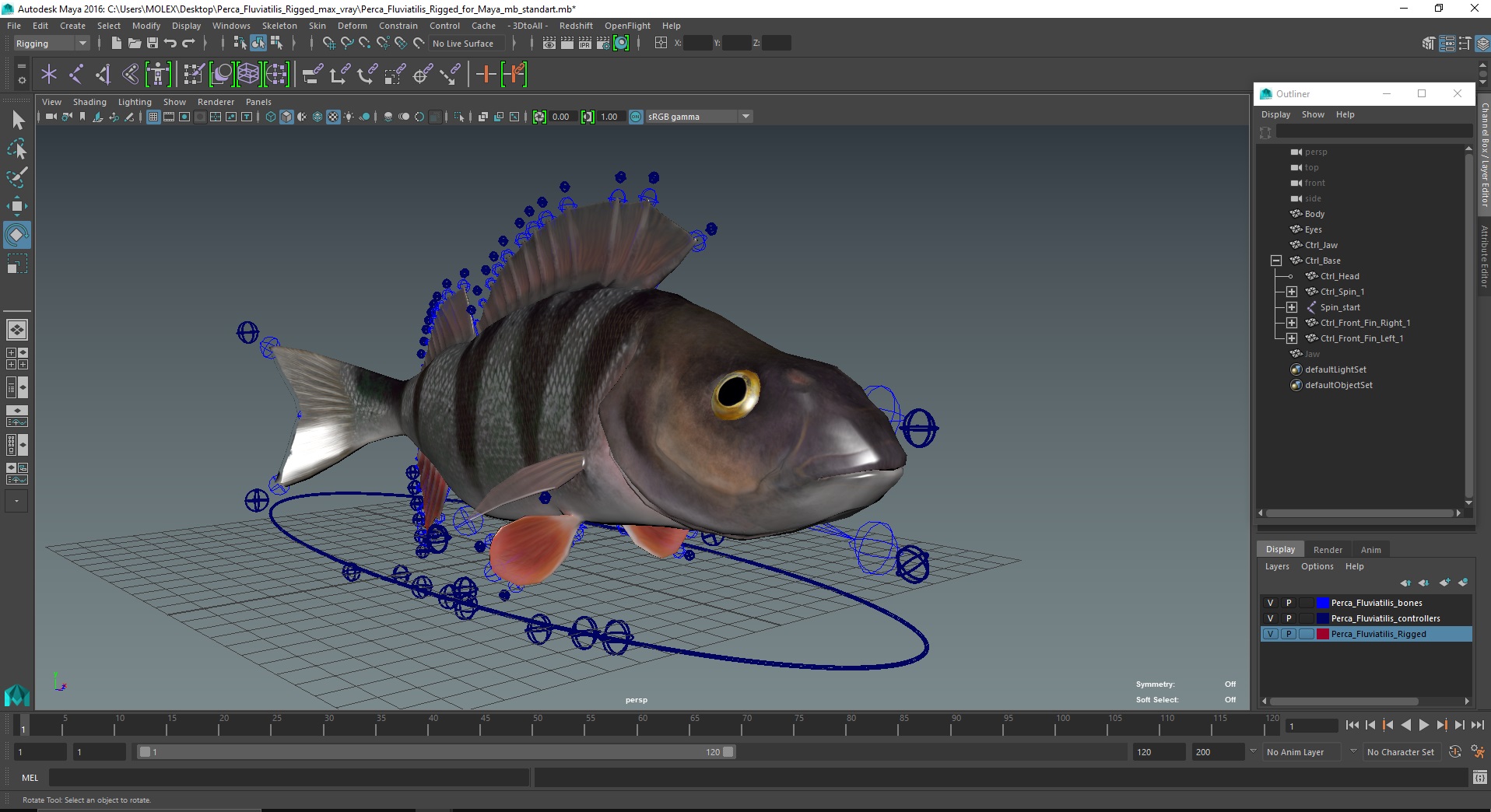Viewport: 1491px width, 812px height.
Task: Go to start of playback range
Action: [x=1352, y=725]
